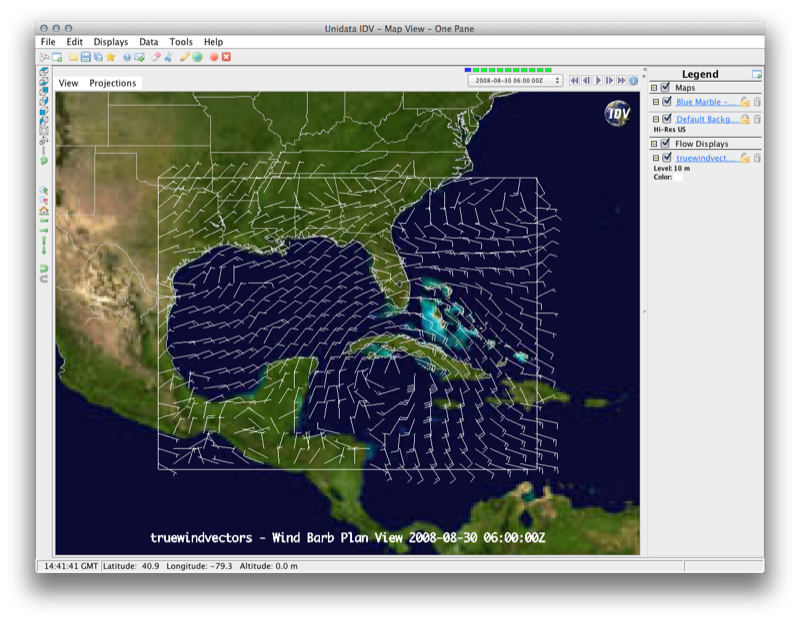The image size is (800, 622).
Task: Open the animation time dropdown
Action: click(514, 80)
